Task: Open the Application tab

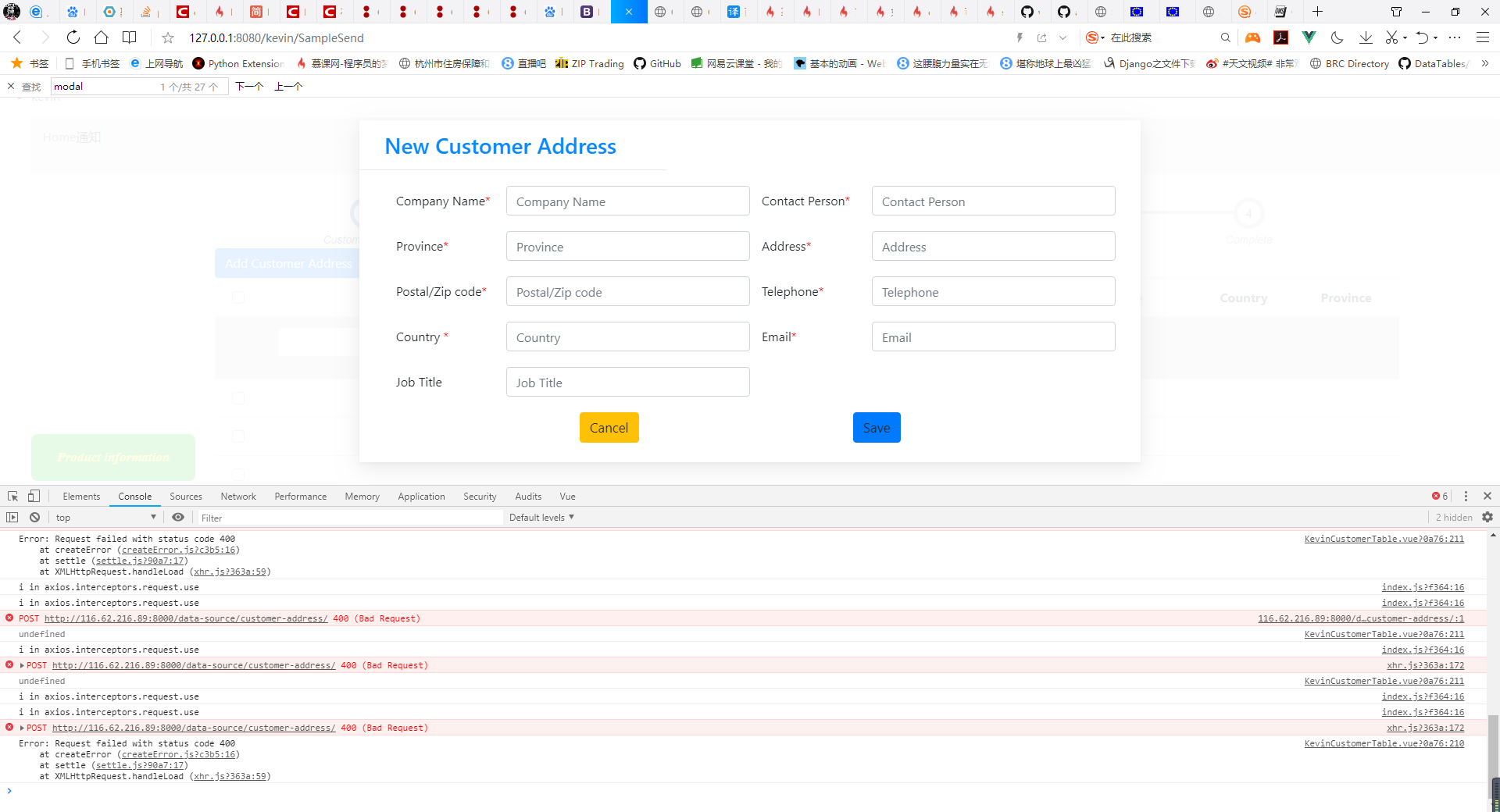Action: click(x=421, y=496)
